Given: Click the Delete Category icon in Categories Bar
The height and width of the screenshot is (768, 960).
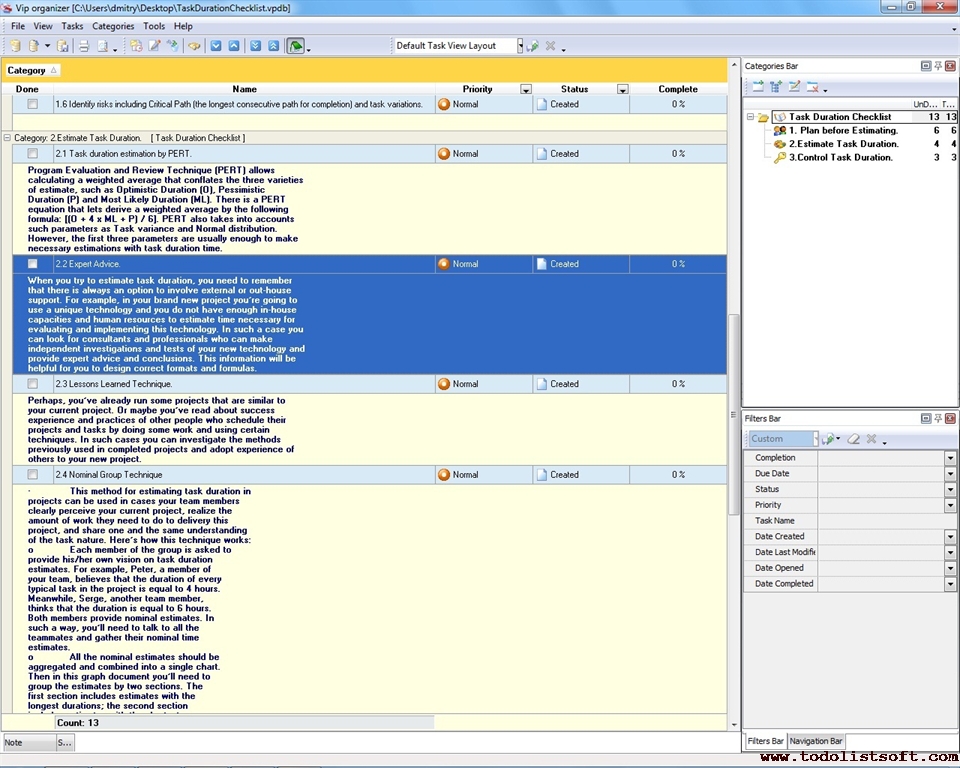Looking at the screenshot, I should 812,87.
